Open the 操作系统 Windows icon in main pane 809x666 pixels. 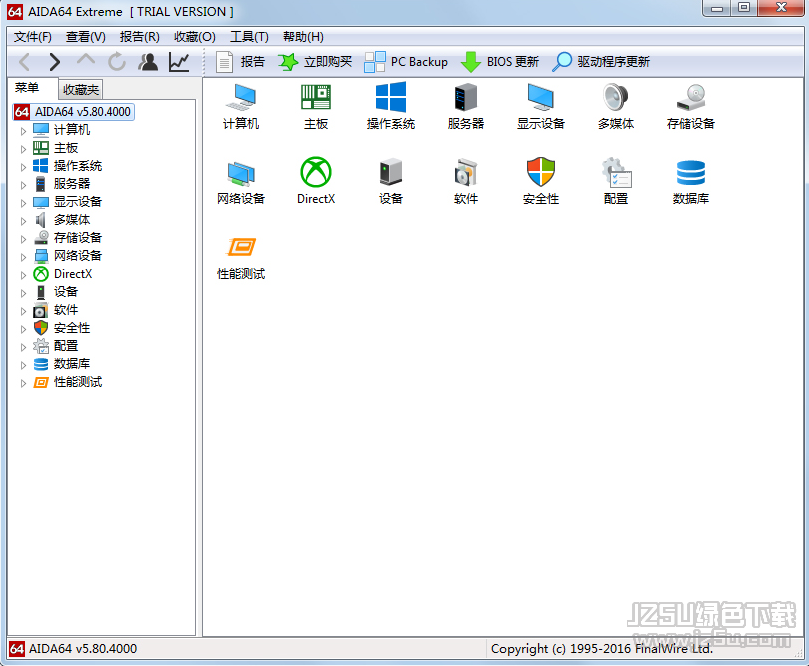click(391, 107)
